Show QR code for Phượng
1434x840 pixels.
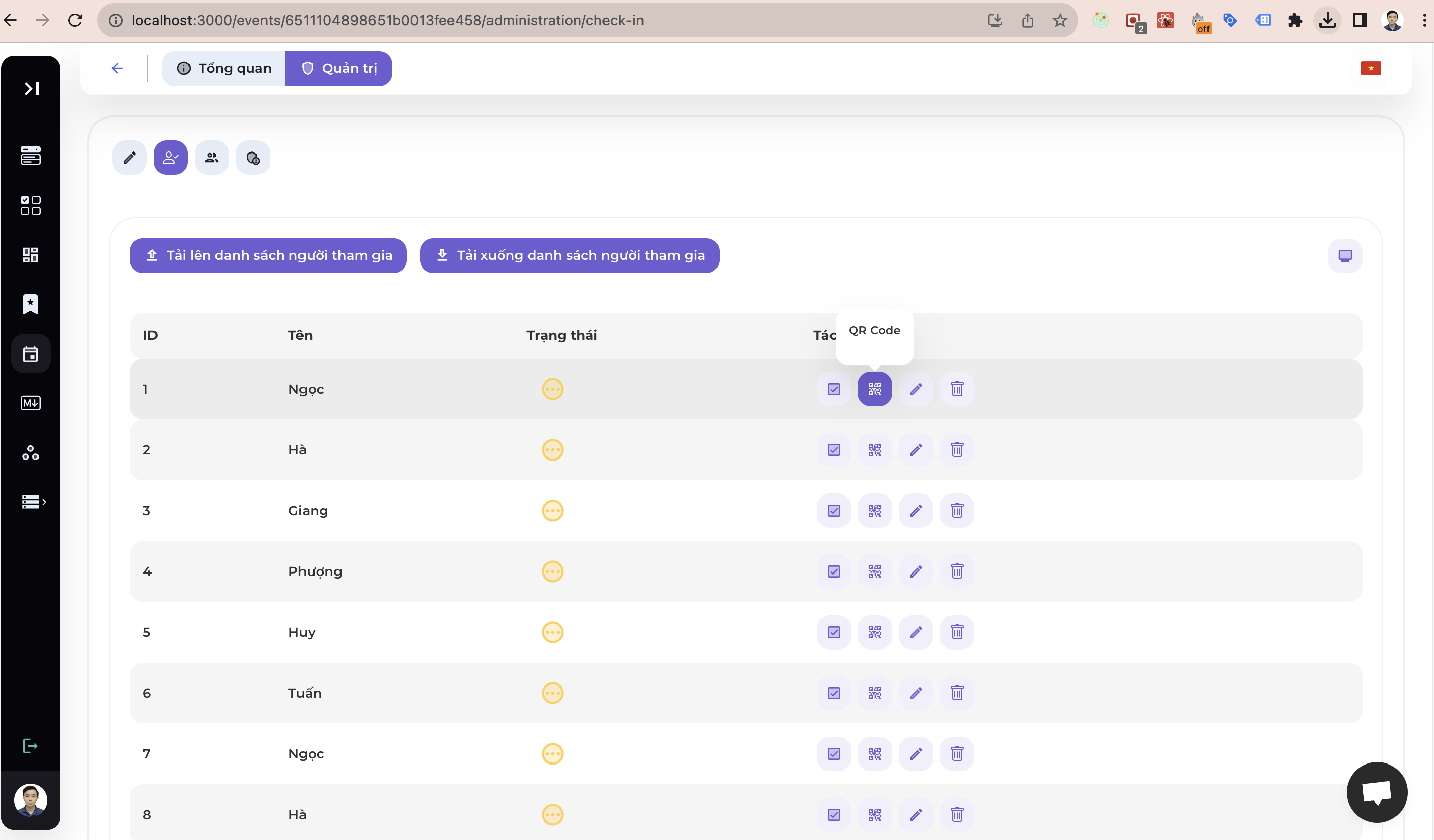[x=875, y=571]
